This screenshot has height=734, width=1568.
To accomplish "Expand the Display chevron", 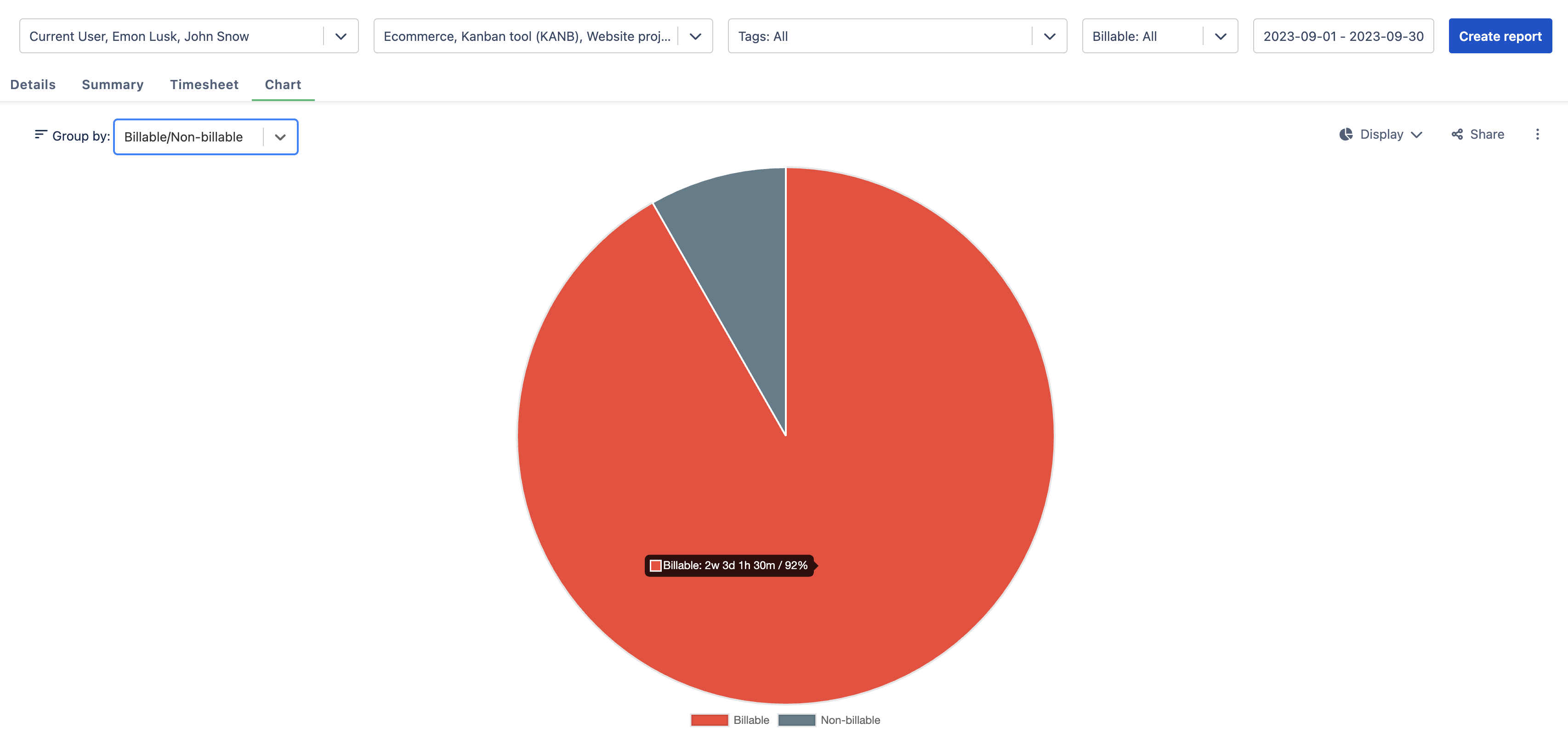I will pyautogui.click(x=1416, y=135).
